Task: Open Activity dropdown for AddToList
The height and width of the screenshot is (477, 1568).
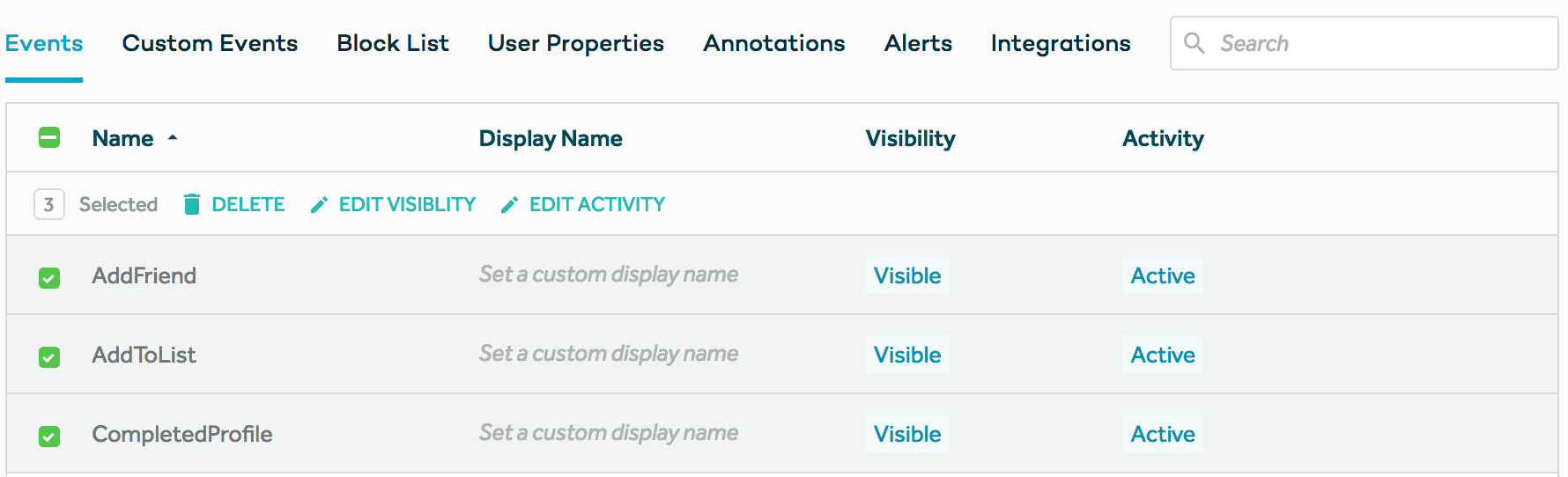Action: pyautogui.click(x=1163, y=355)
